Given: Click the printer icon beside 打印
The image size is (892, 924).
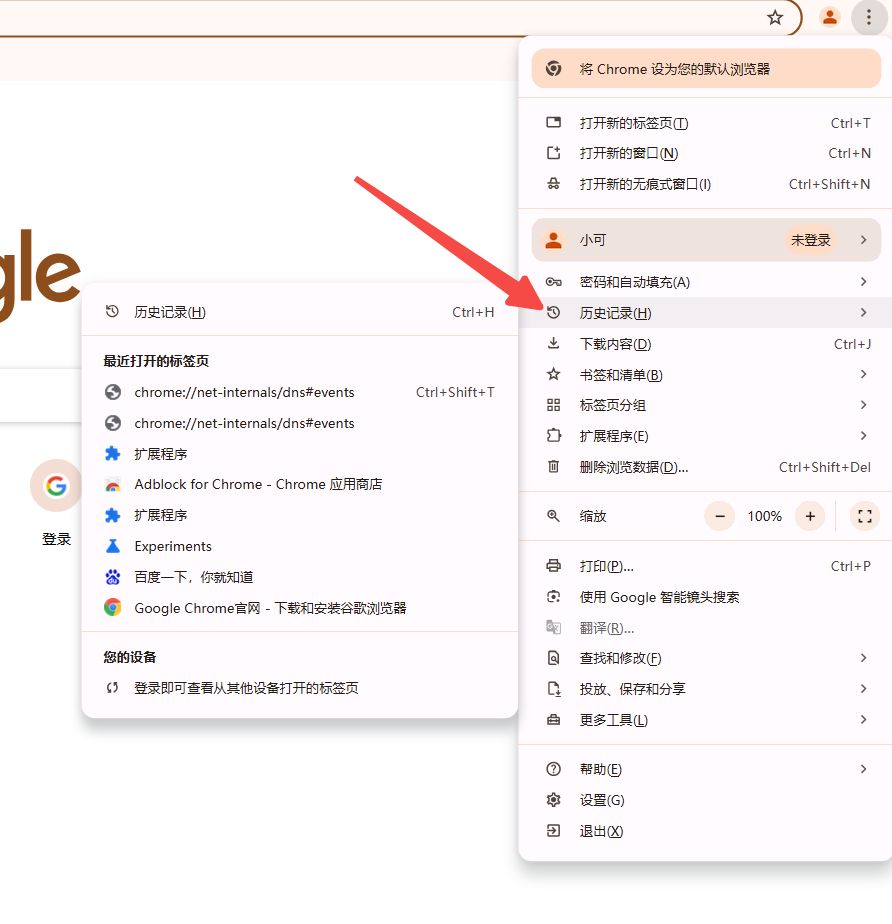Looking at the screenshot, I should [553, 566].
